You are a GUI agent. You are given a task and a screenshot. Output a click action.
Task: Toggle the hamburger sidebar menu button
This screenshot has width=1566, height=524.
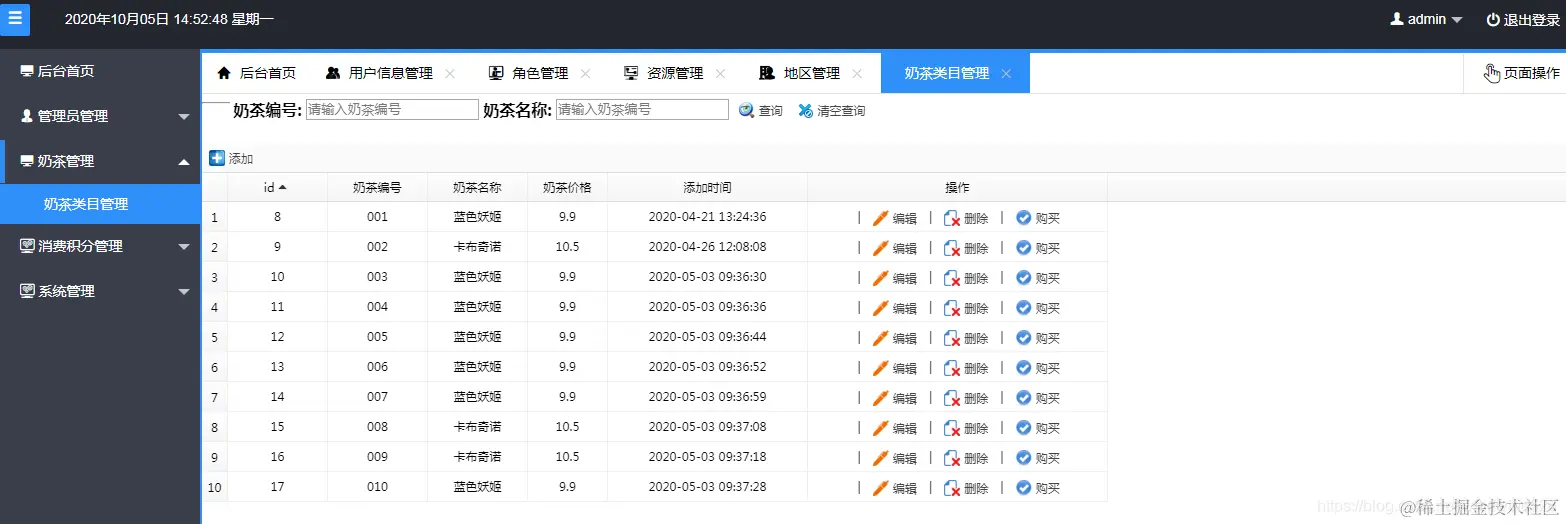[13, 19]
